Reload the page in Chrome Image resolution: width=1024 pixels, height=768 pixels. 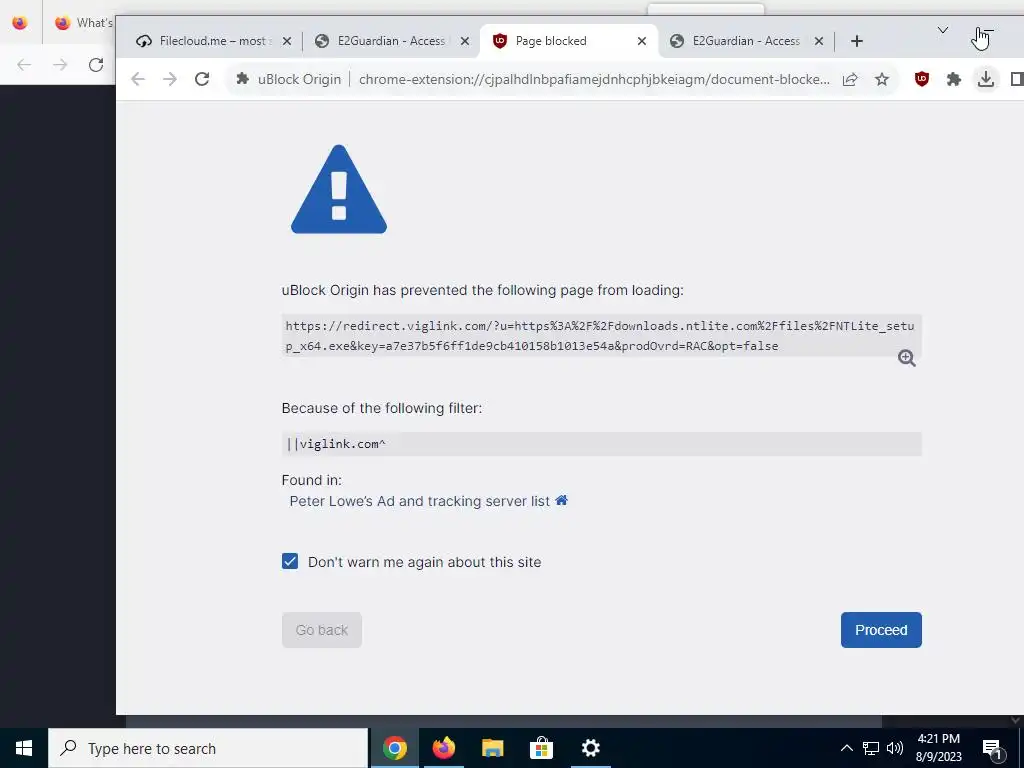(x=202, y=79)
